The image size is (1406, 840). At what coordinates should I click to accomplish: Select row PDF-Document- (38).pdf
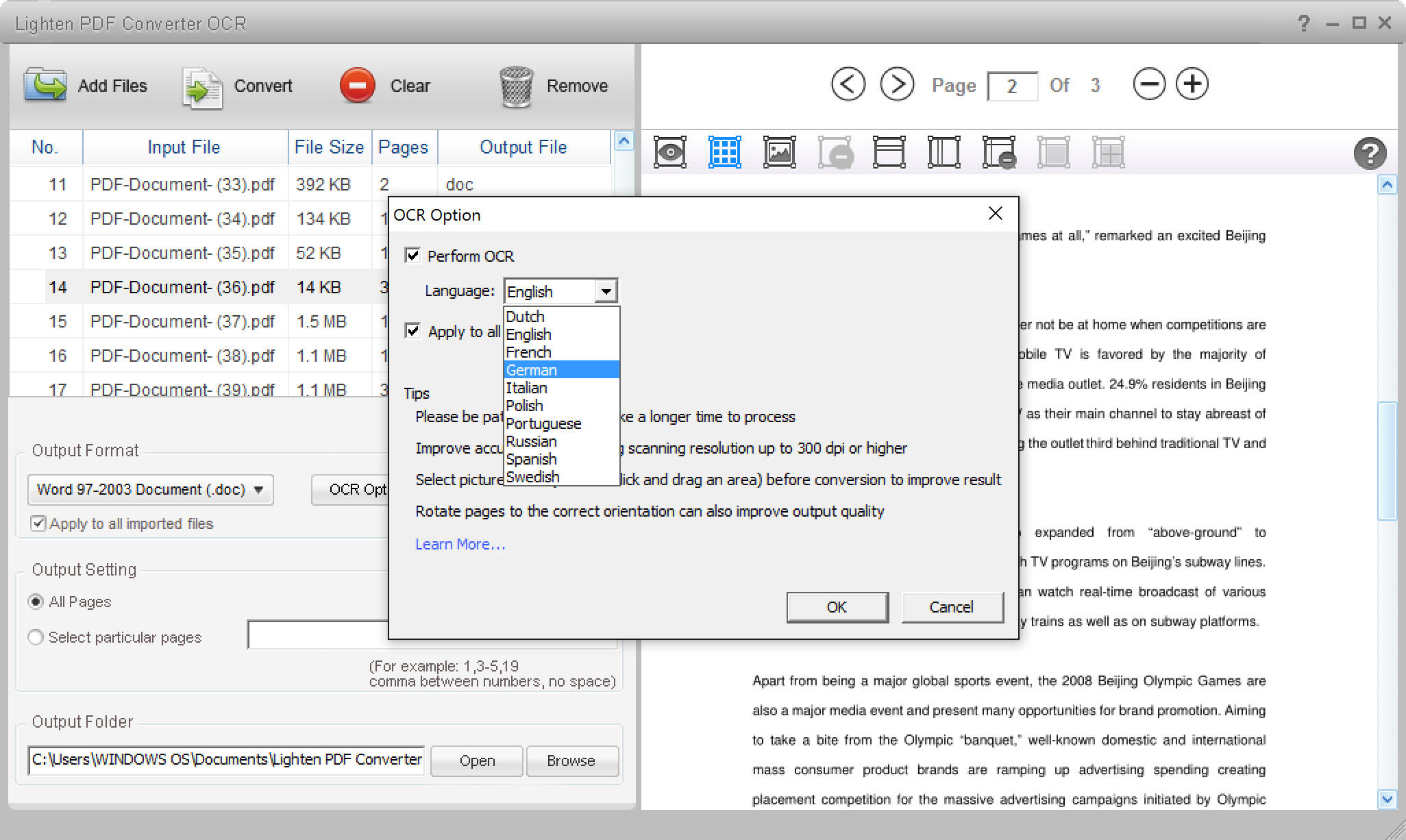tap(199, 356)
